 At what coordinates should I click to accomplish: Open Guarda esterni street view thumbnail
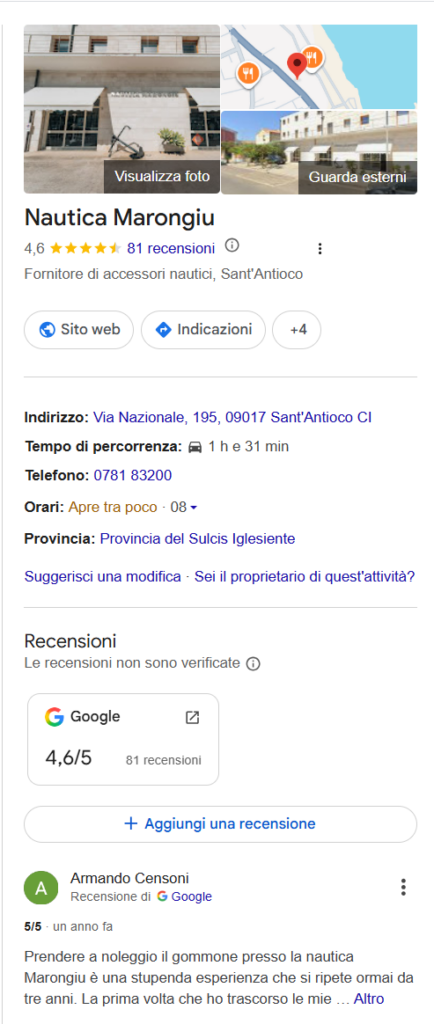coord(319,152)
